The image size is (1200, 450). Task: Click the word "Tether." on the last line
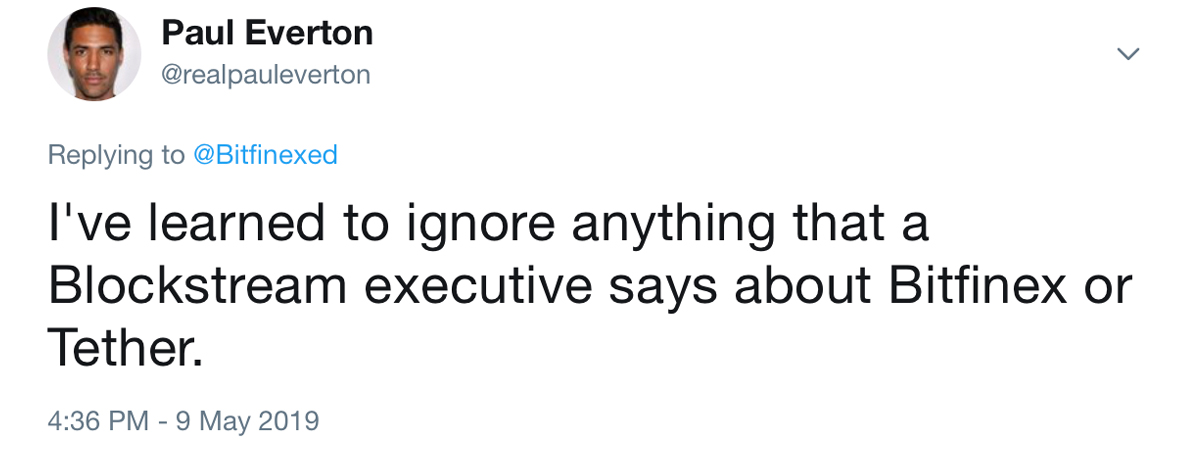pyautogui.click(x=126, y=349)
